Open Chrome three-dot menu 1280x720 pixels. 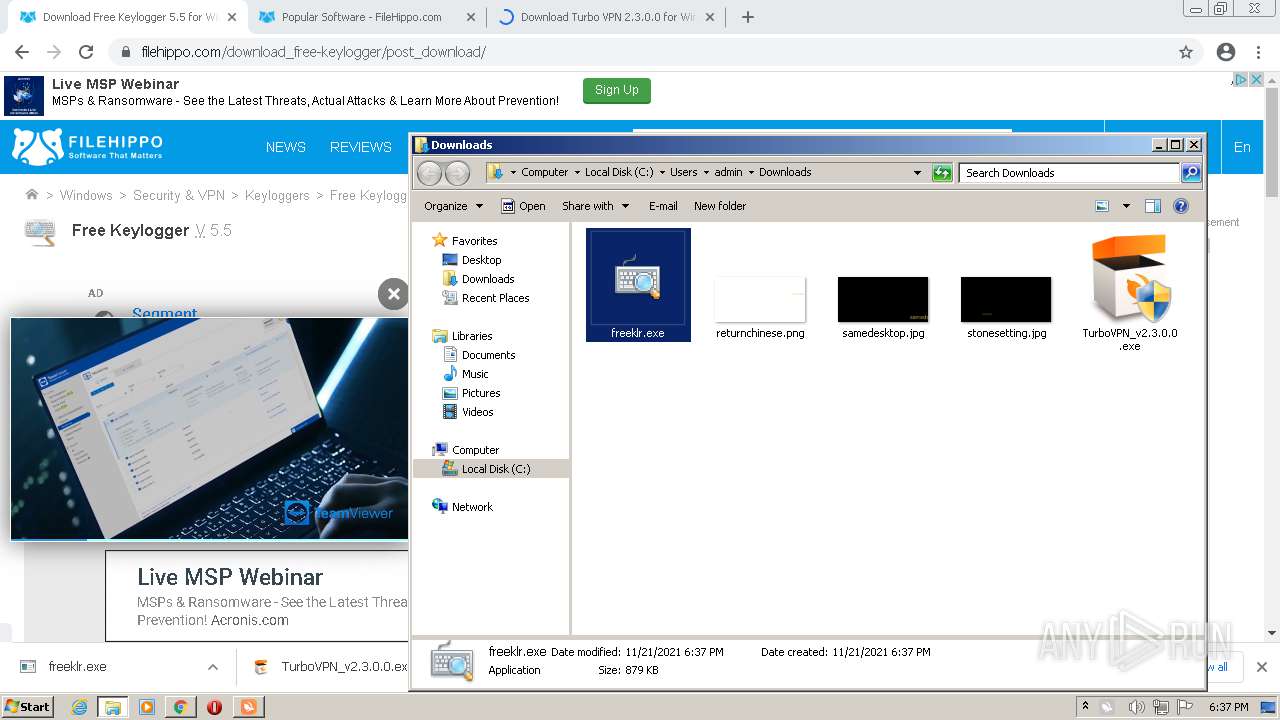click(x=1257, y=52)
